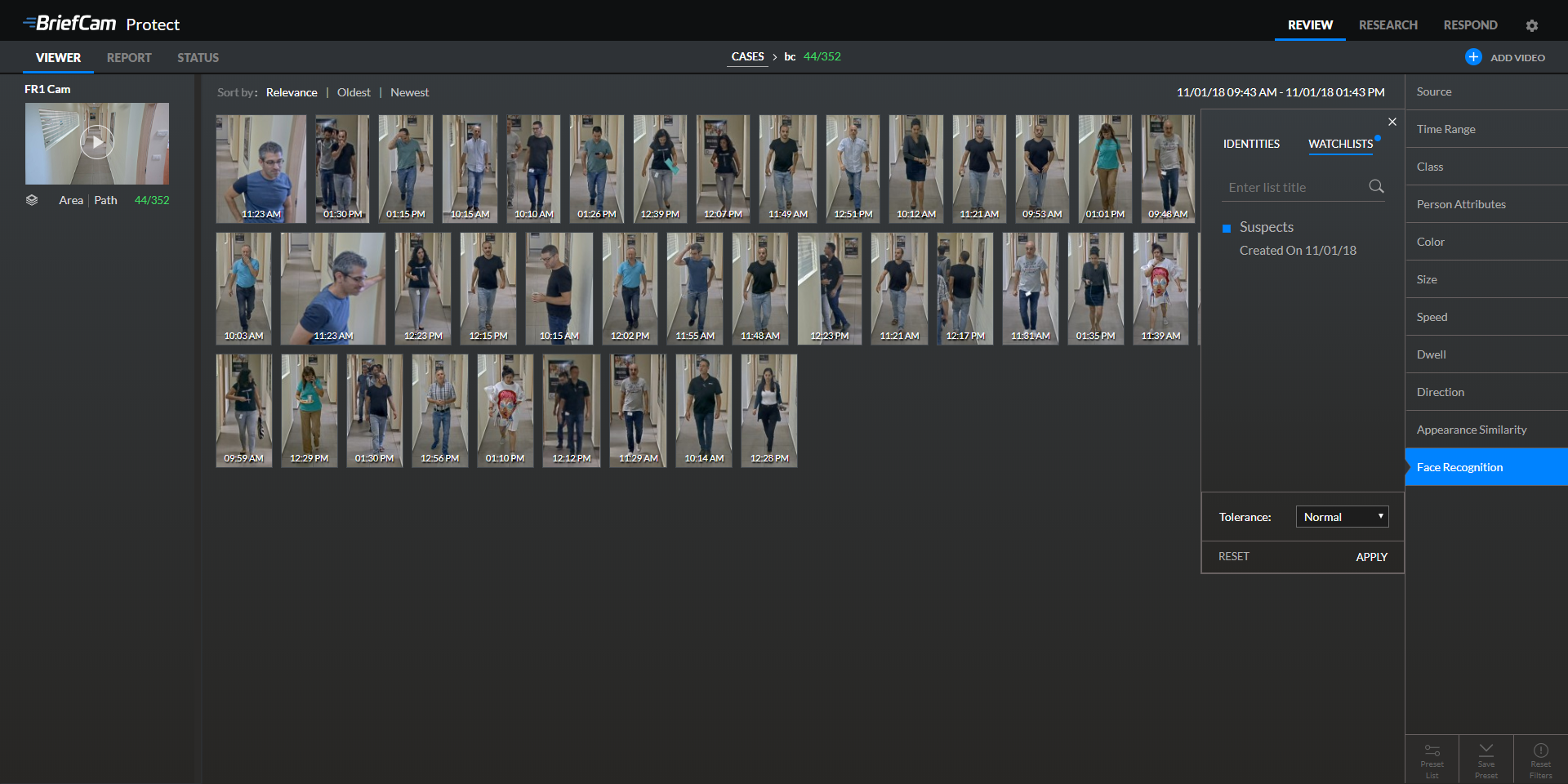Select the Suspects watchlist checkbox

tap(1227, 227)
